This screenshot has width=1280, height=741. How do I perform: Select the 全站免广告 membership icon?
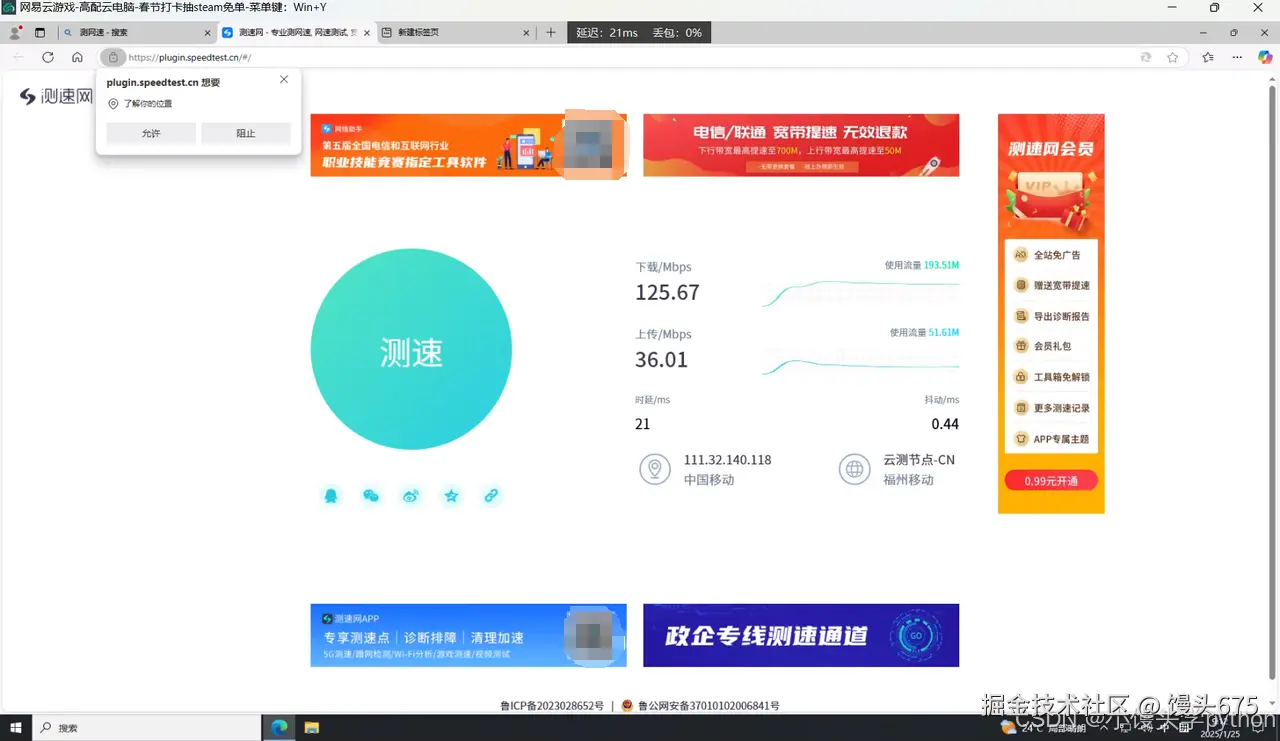click(x=1022, y=254)
